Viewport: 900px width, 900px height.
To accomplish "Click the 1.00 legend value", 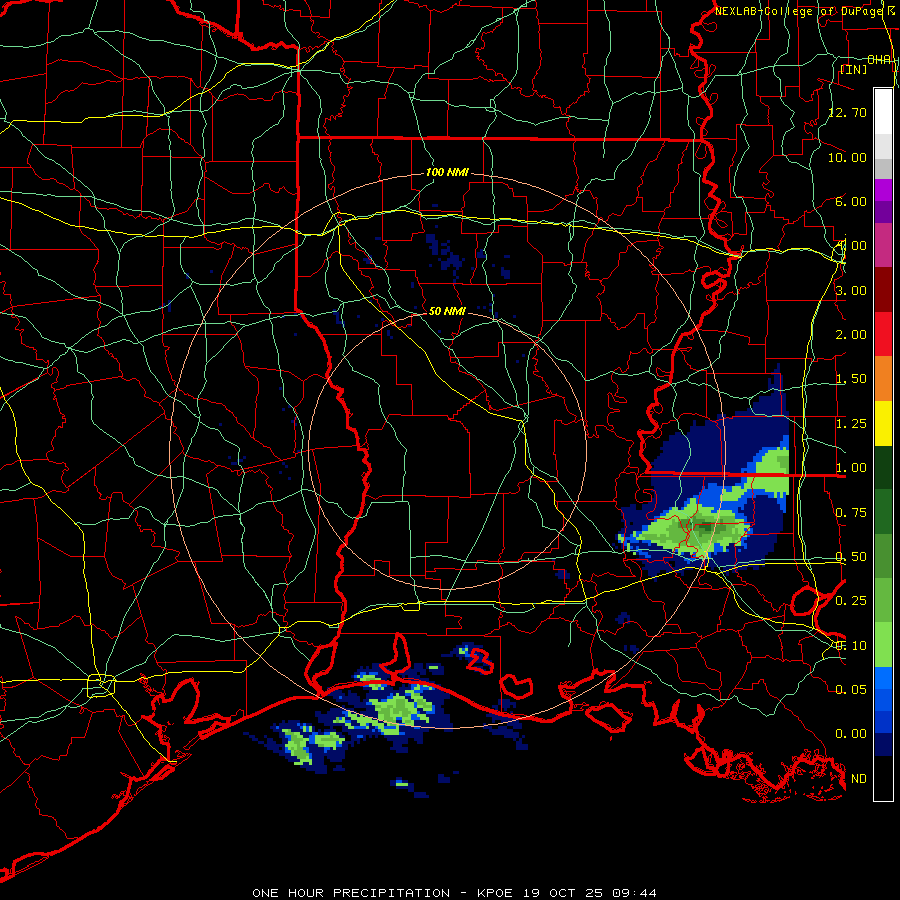I will (851, 468).
